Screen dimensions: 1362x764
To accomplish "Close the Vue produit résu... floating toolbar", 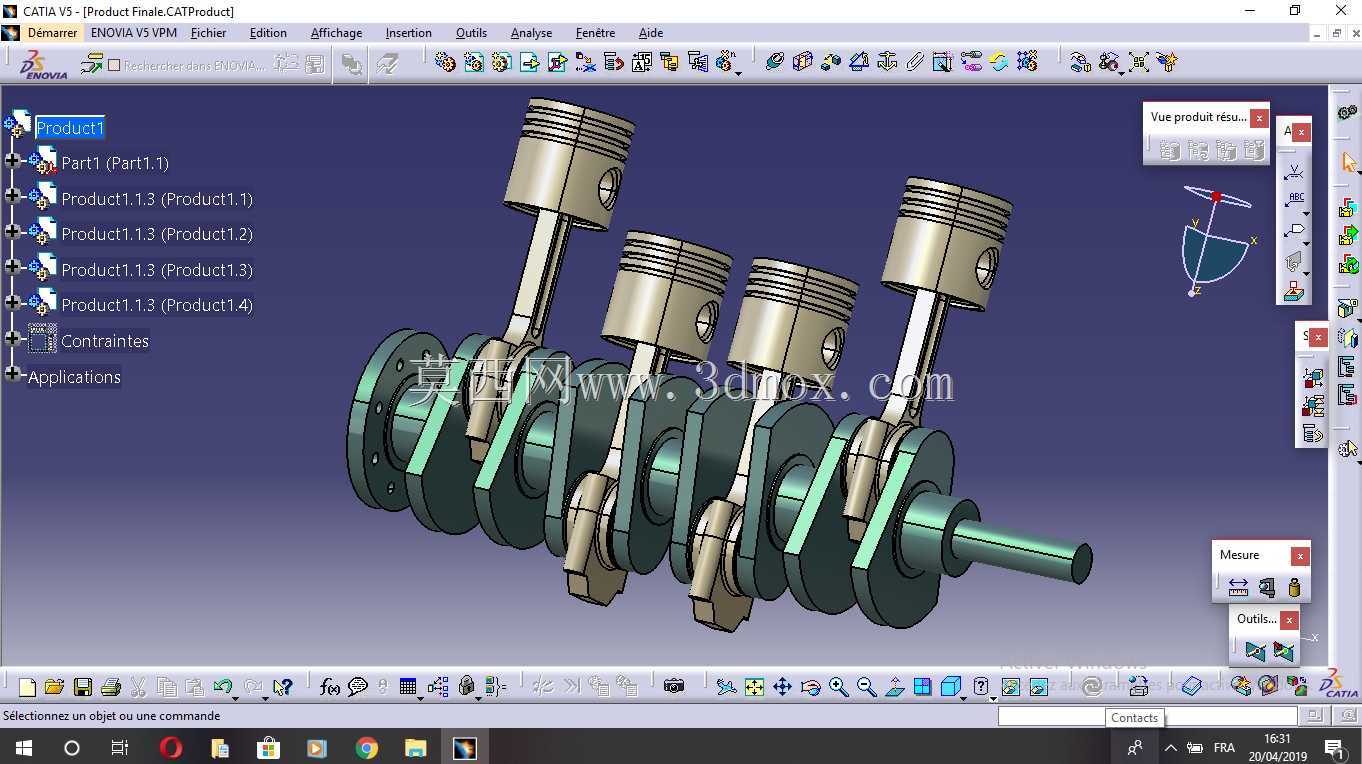I will 1259,118.
